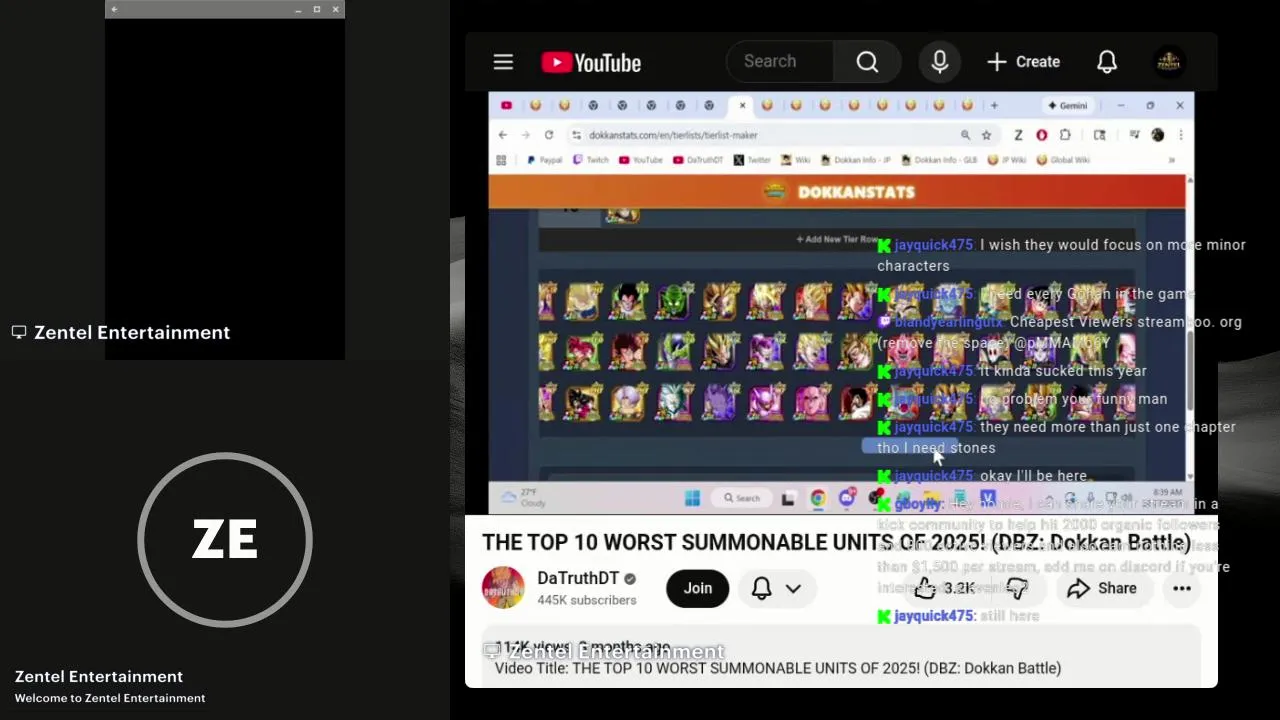1280x720 pixels.
Task: Open Task View on the taskbar
Action: click(x=788, y=498)
